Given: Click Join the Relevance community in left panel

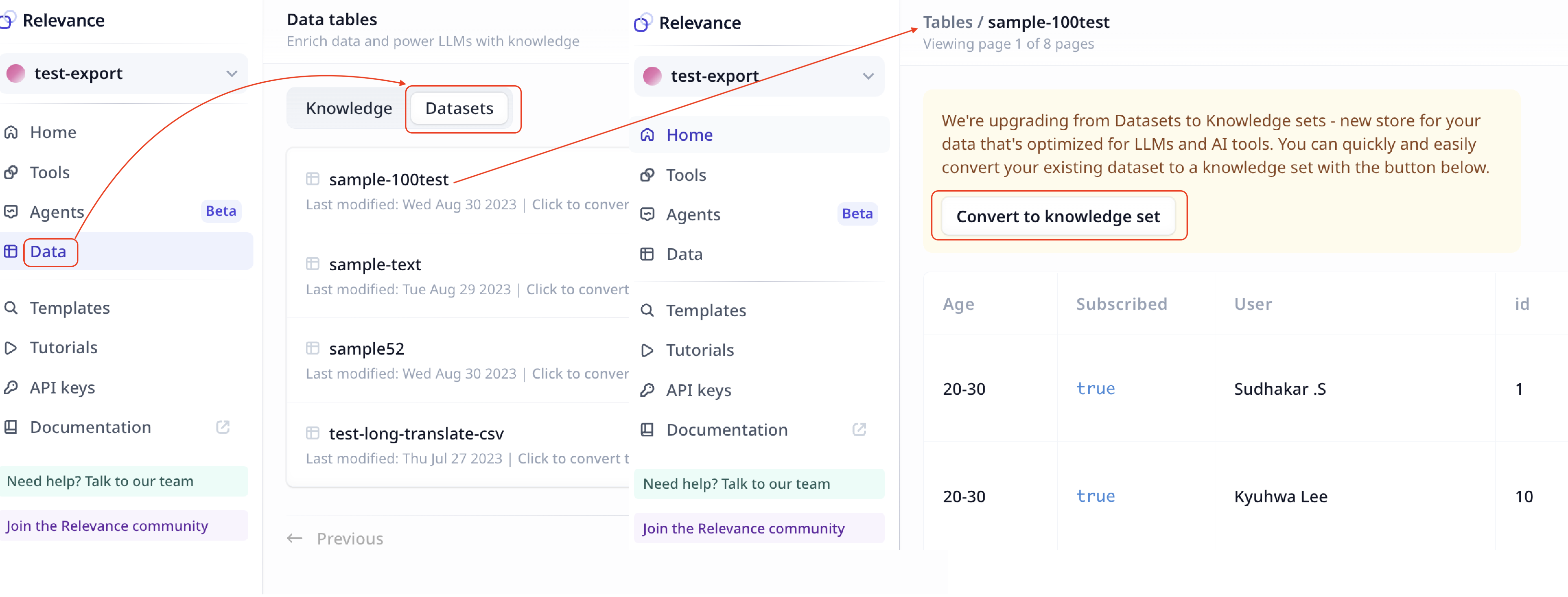Looking at the screenshot, I should tap(124, 526).
